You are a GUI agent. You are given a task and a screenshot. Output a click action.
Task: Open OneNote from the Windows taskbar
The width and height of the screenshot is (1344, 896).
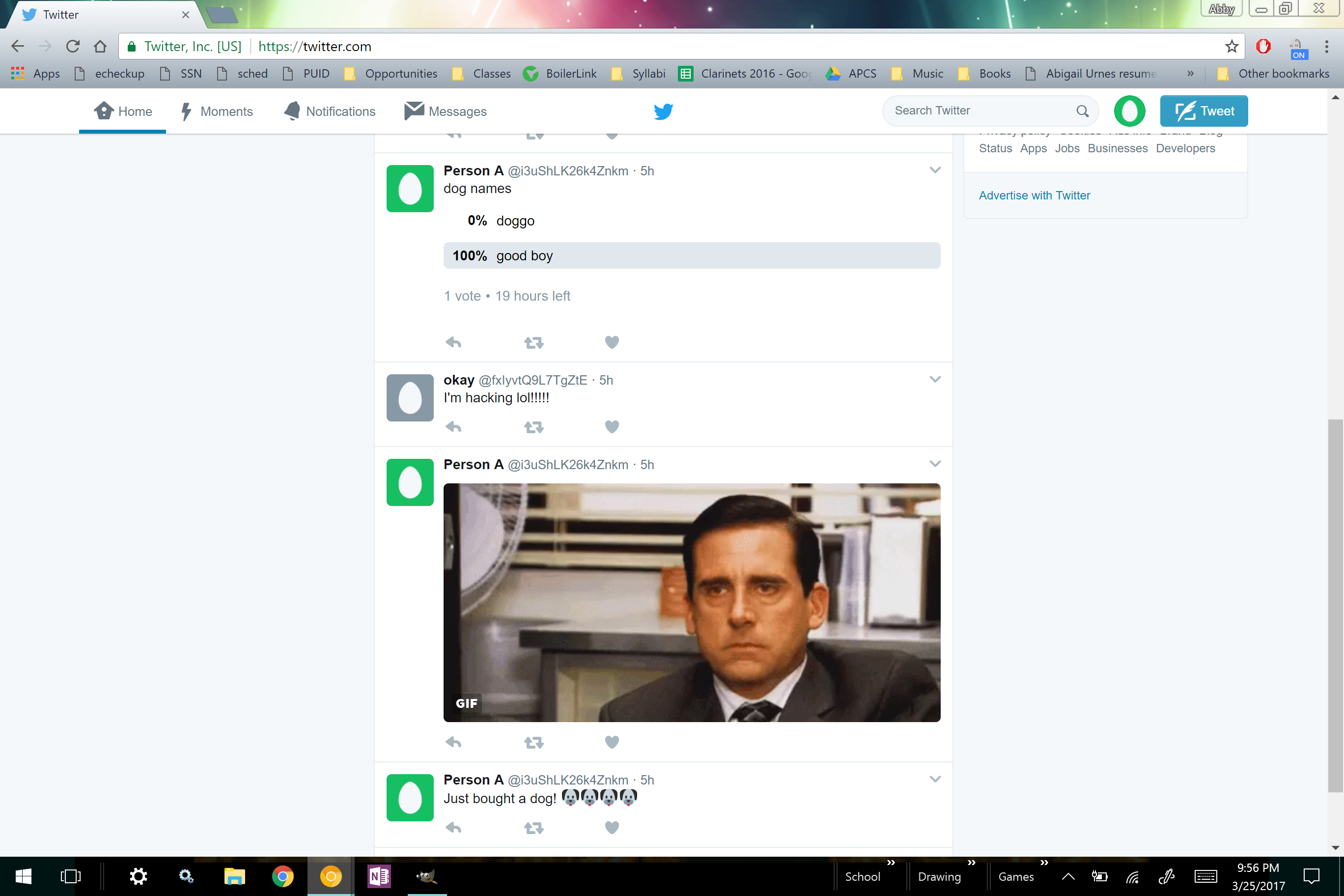[379, 876]
